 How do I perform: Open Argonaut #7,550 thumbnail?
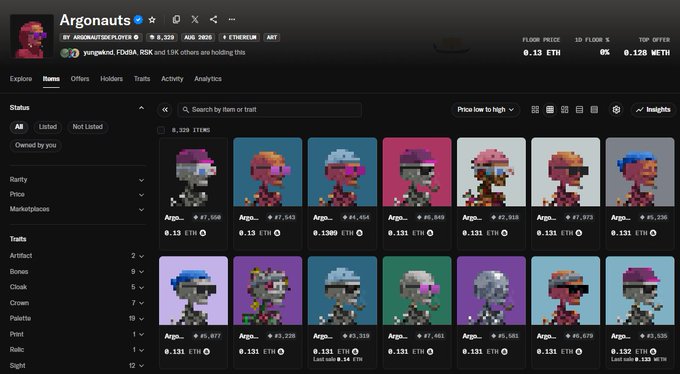(x=193, y=172)
